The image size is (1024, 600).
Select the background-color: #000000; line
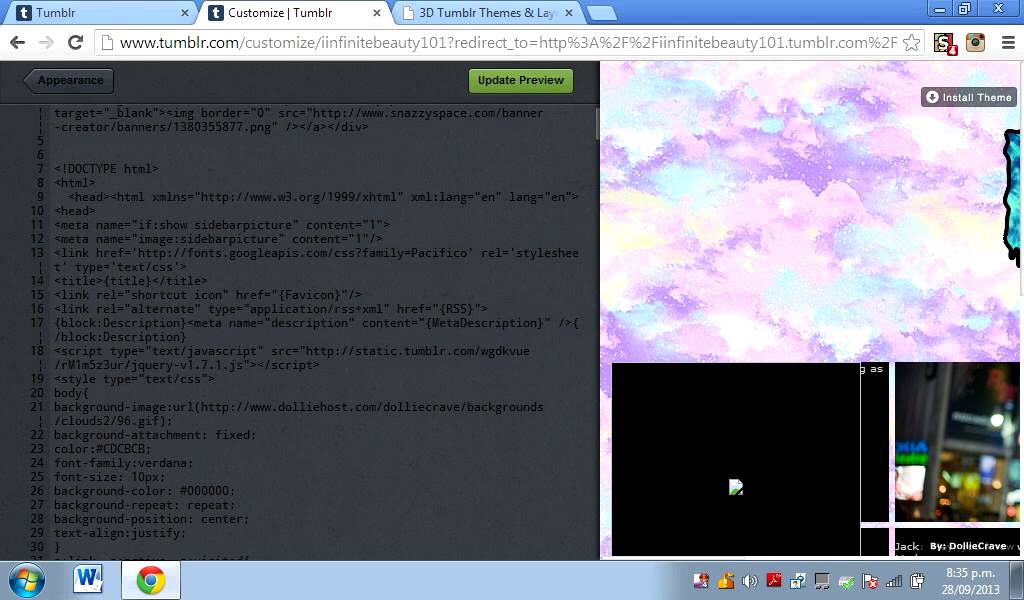coord(144,491)
